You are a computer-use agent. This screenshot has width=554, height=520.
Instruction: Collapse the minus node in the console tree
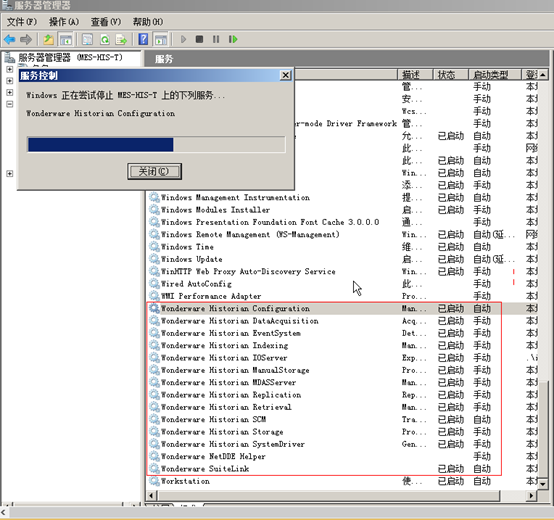(10, 104)
